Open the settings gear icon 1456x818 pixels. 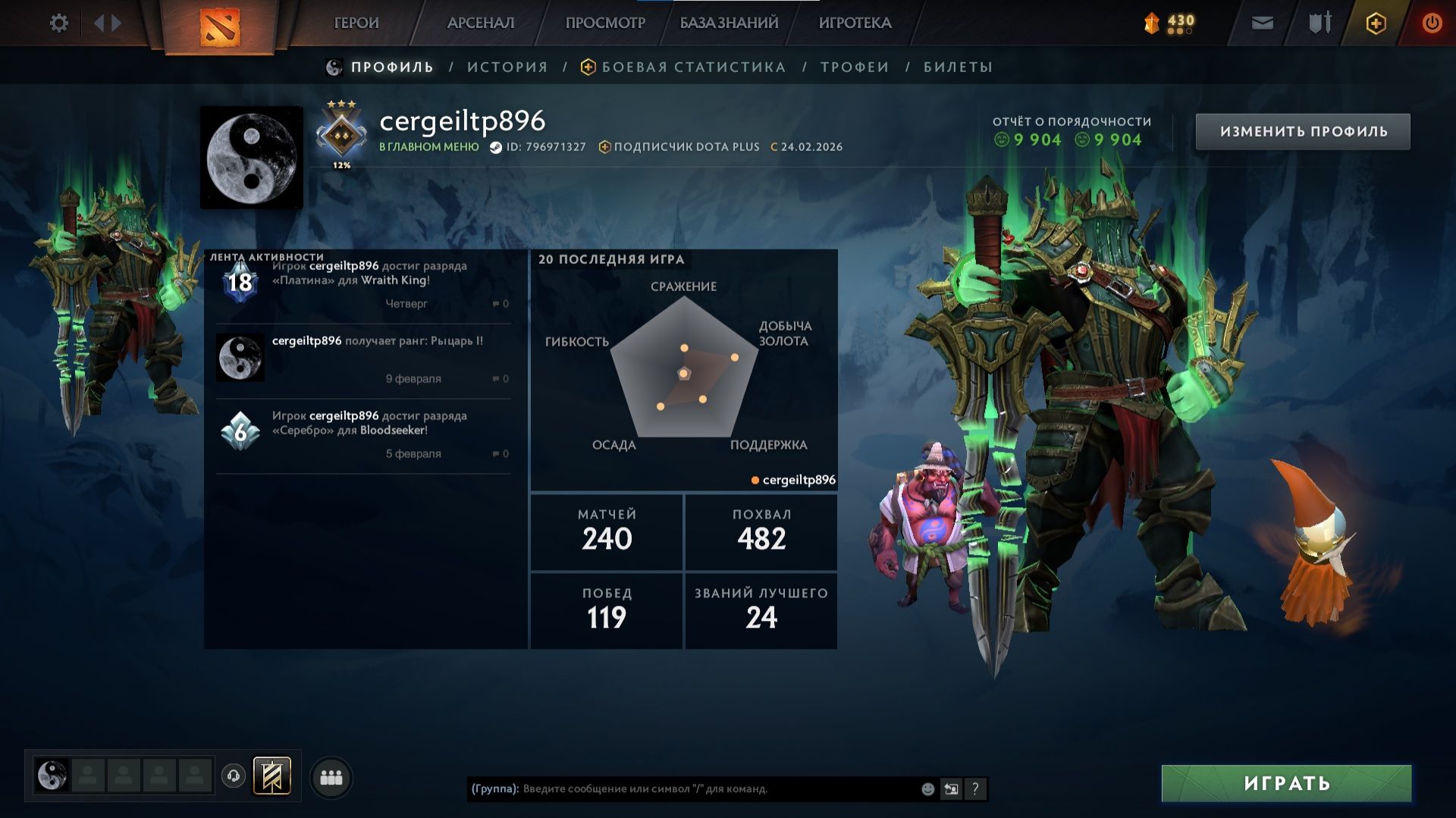pos(58,23)
